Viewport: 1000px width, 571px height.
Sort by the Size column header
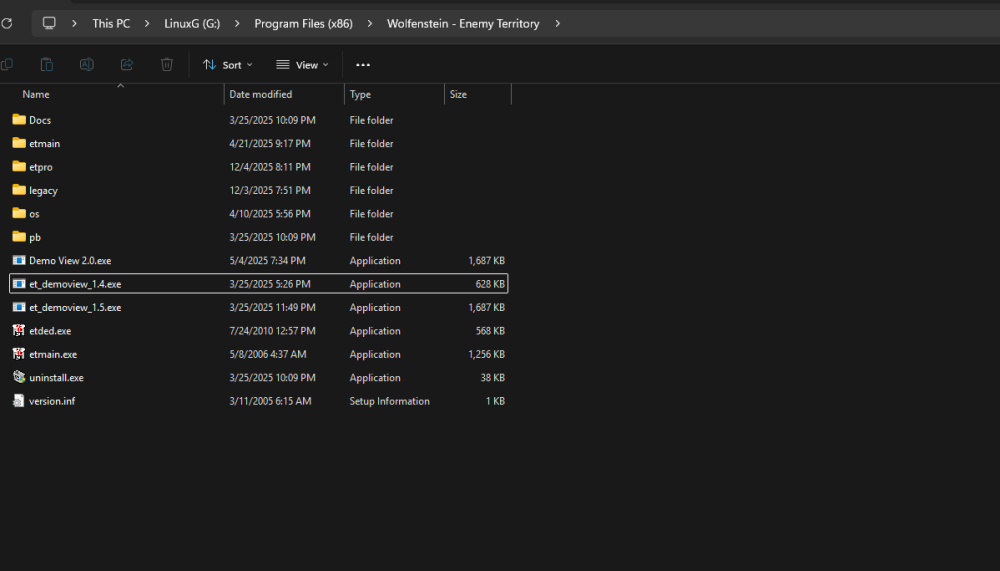point(458,94)
